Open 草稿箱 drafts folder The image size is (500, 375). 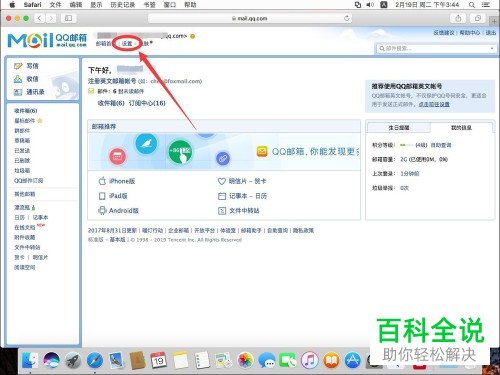22,141
